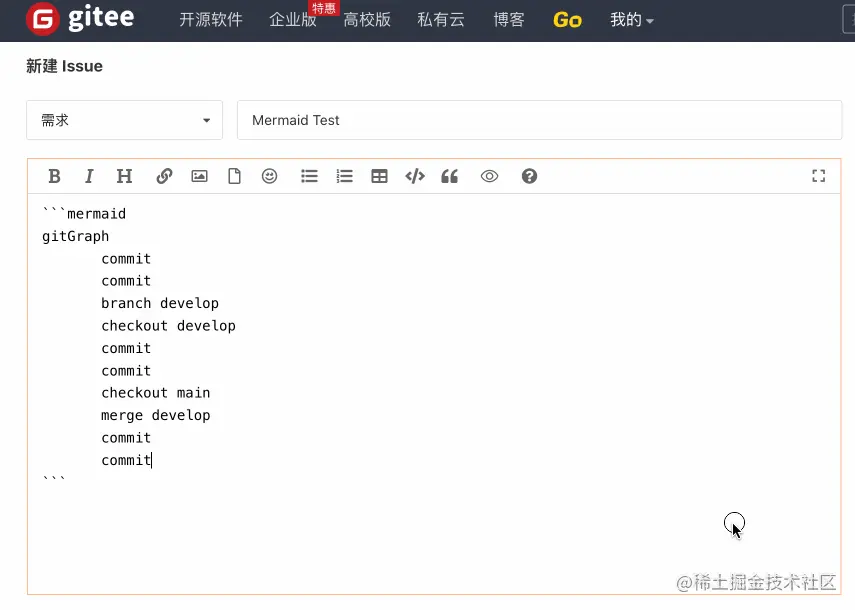Open 博客 in the navigation bar
This screenshot has height=610, width=855.
(x=509, y=20)
